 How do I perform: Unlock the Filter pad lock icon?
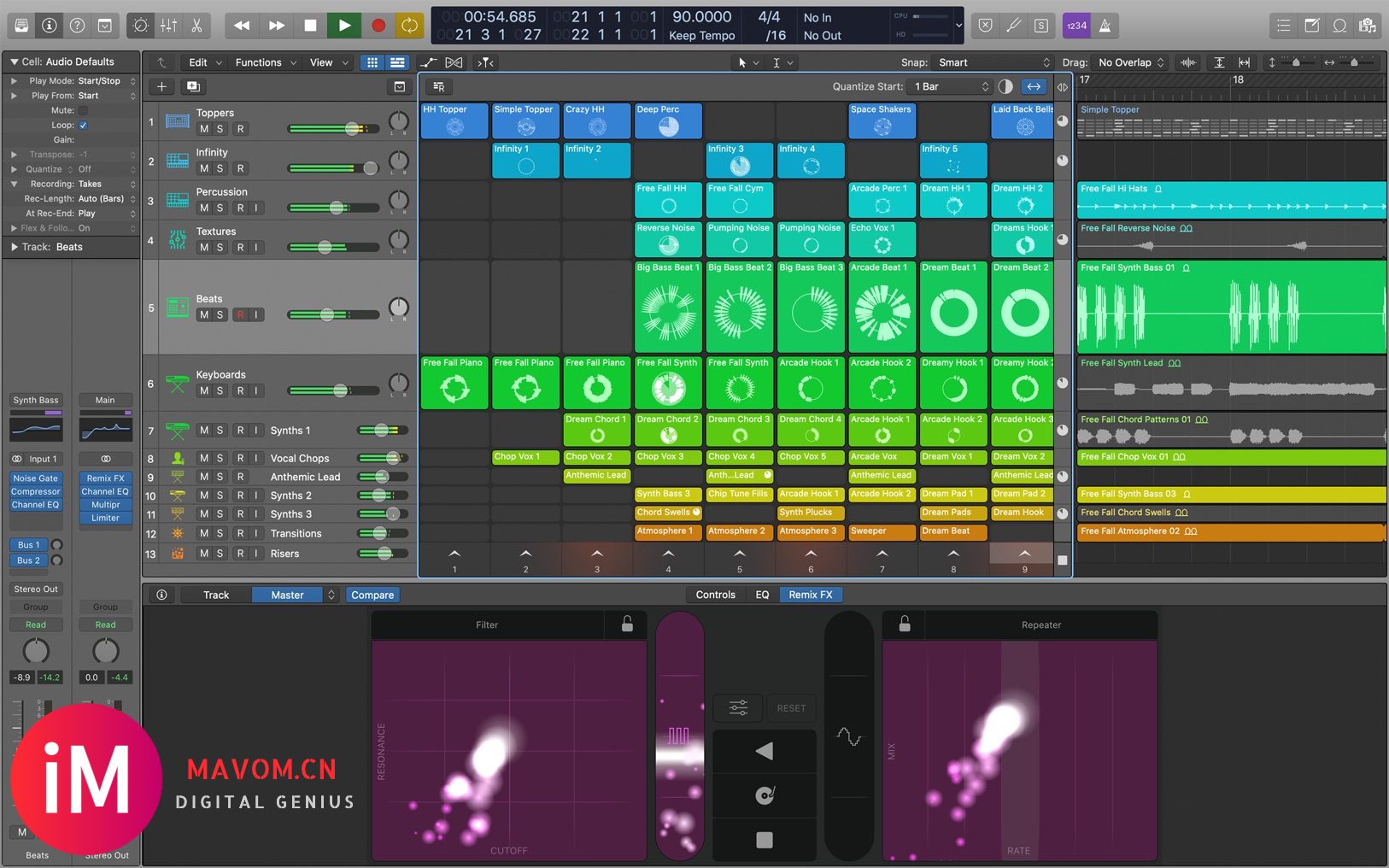point(627,624)
